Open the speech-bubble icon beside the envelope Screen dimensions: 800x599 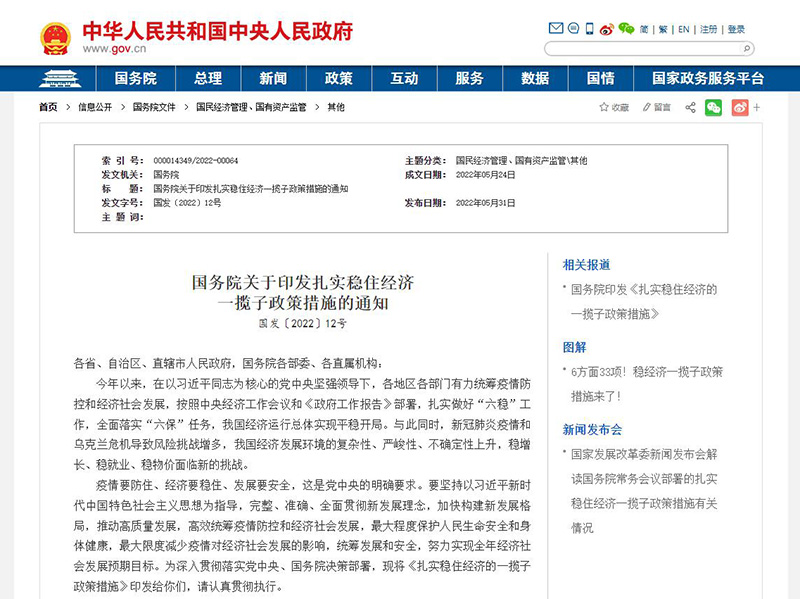573,29
